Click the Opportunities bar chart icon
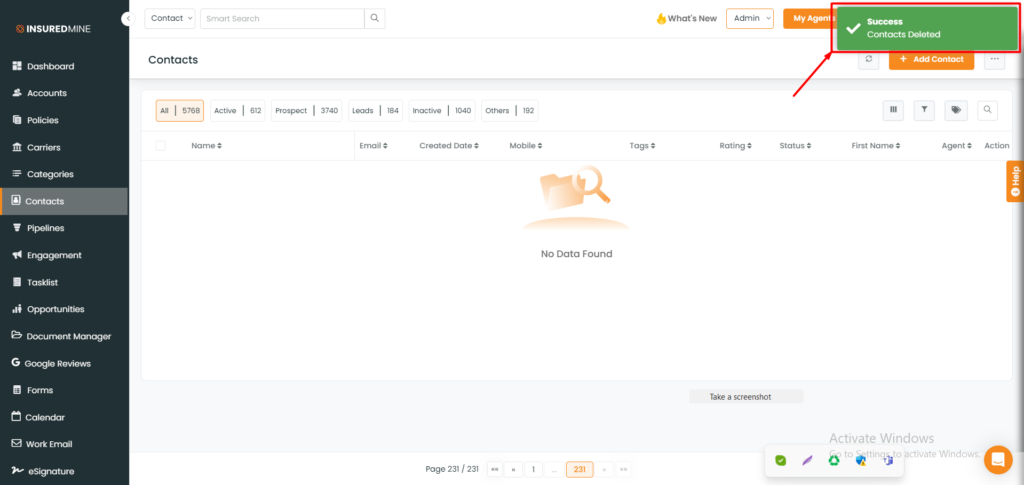Image resolution: width=1024 pixels, height=485 pixels. pyautogui.click(x=17, y=309)
